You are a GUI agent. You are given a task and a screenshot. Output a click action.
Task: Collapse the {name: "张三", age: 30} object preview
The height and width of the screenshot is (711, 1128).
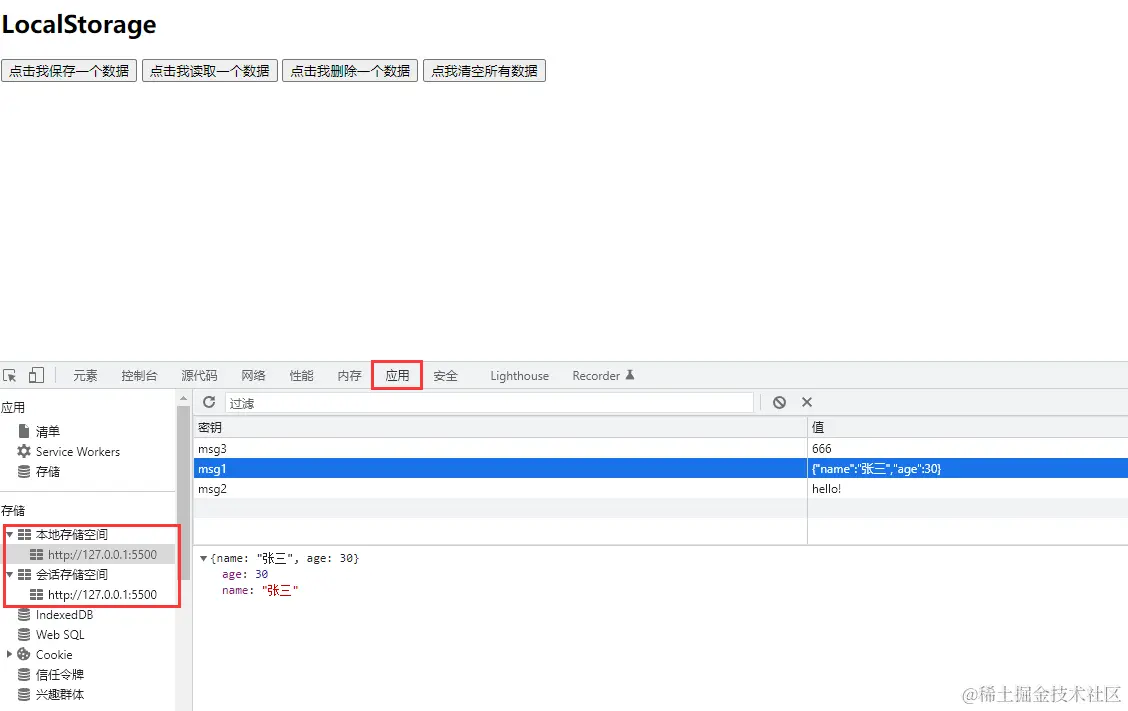204,558
